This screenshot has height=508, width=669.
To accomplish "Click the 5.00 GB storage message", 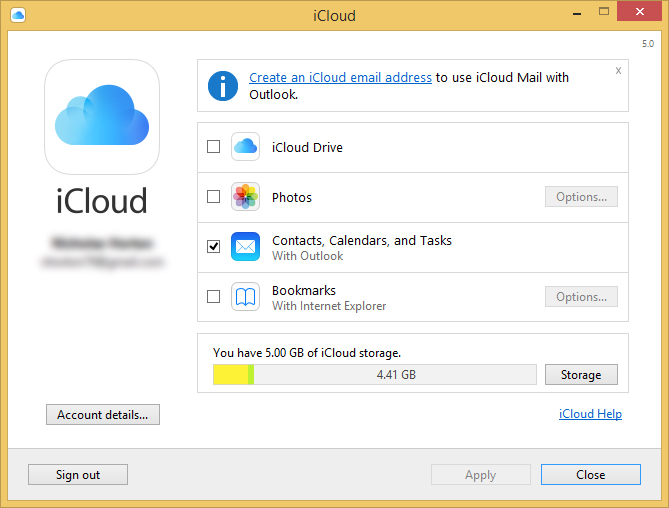I will pos(307,353).
